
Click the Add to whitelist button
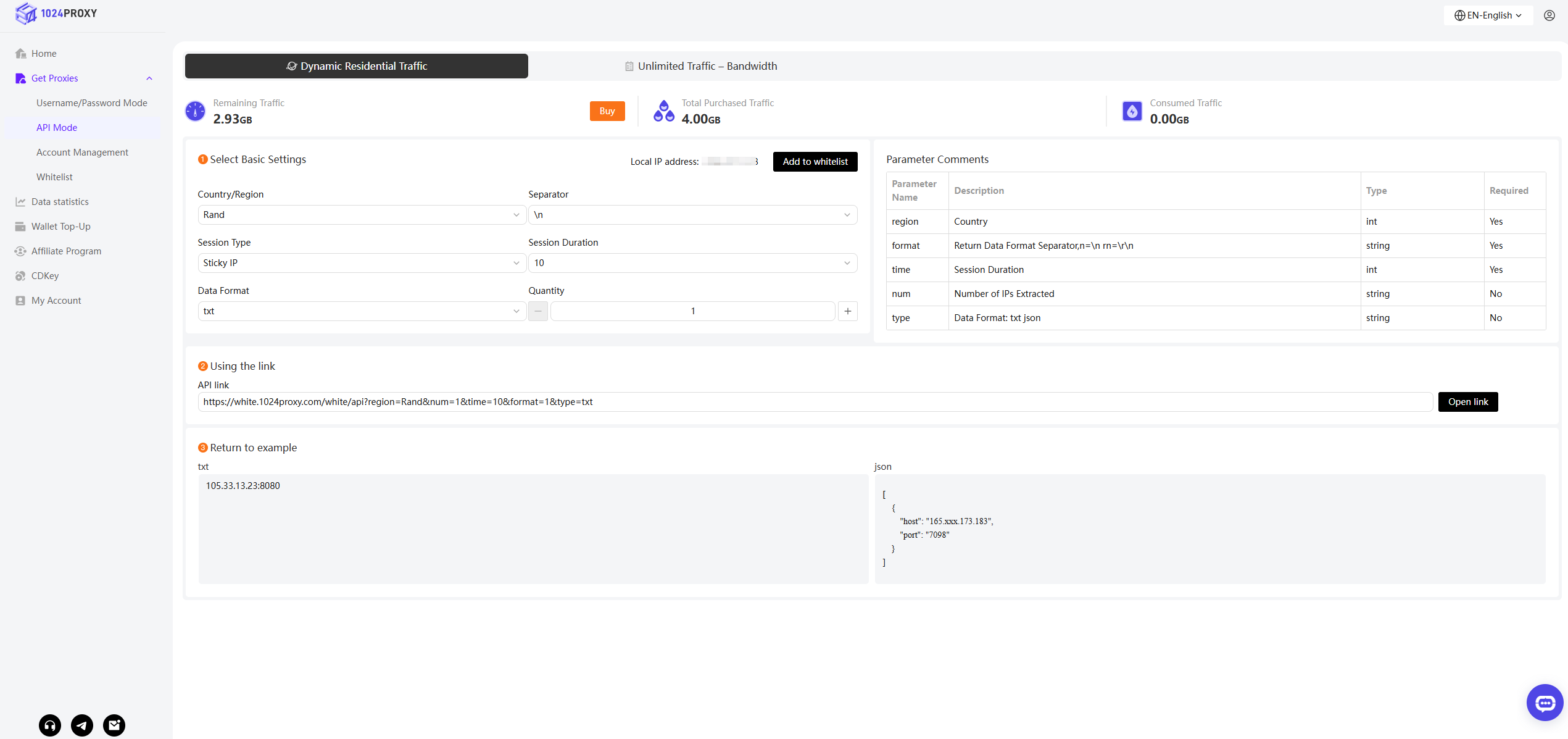[815, 162]
